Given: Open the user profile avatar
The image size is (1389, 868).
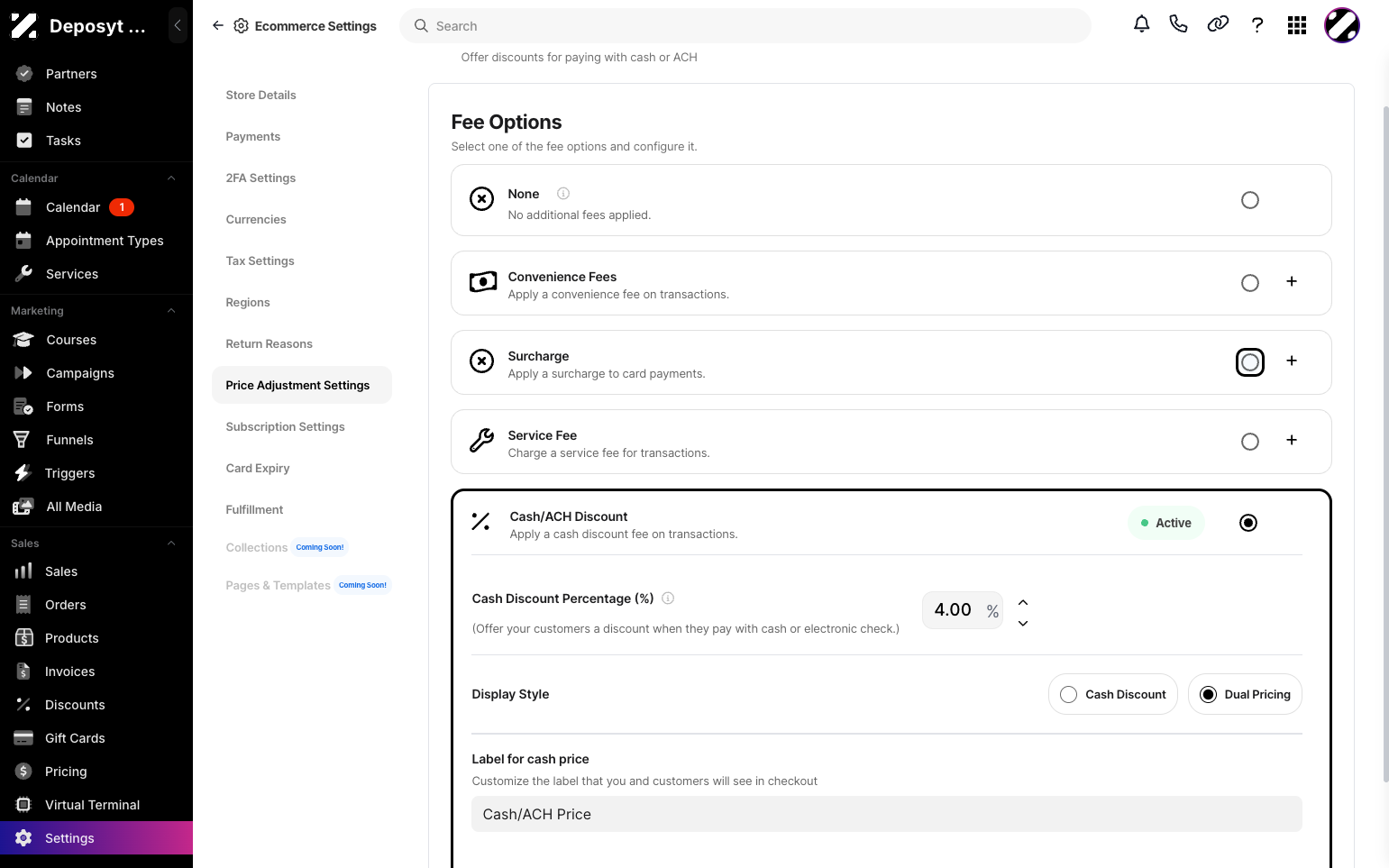Looking at the screenshot, I should [1342, 25].
